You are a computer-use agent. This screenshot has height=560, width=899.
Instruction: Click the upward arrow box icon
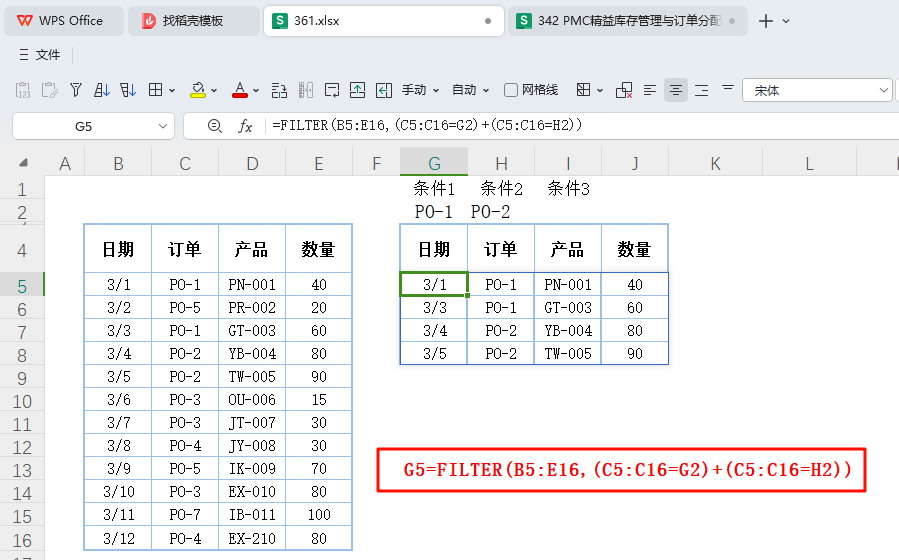tap(357, 90)
